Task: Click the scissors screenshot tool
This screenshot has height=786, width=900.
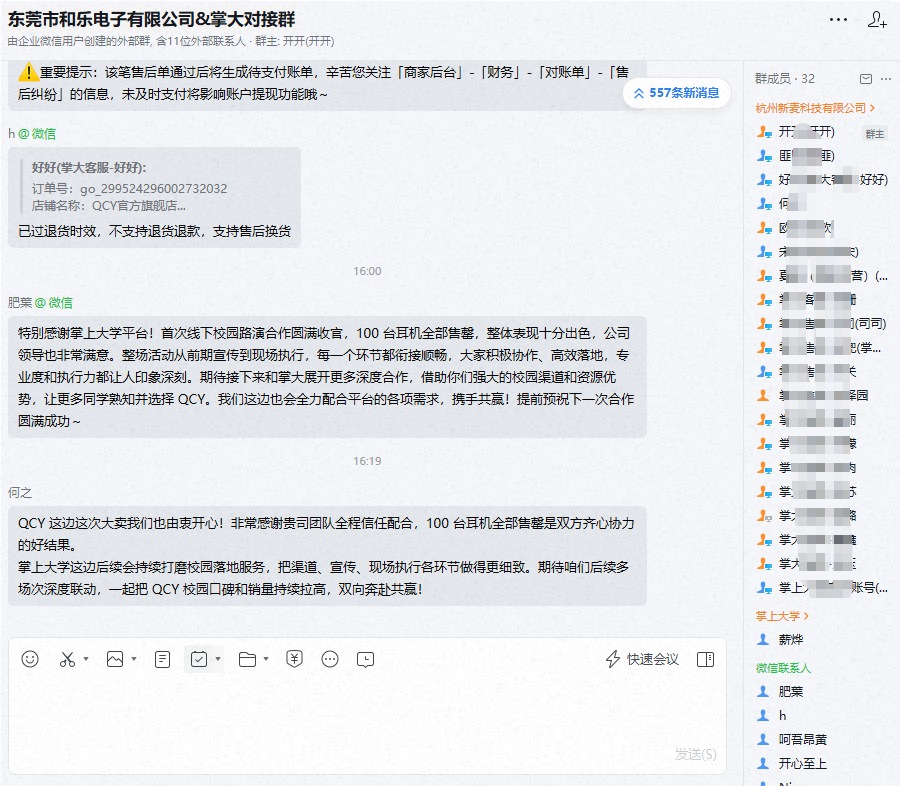Action: click(67, 659)
